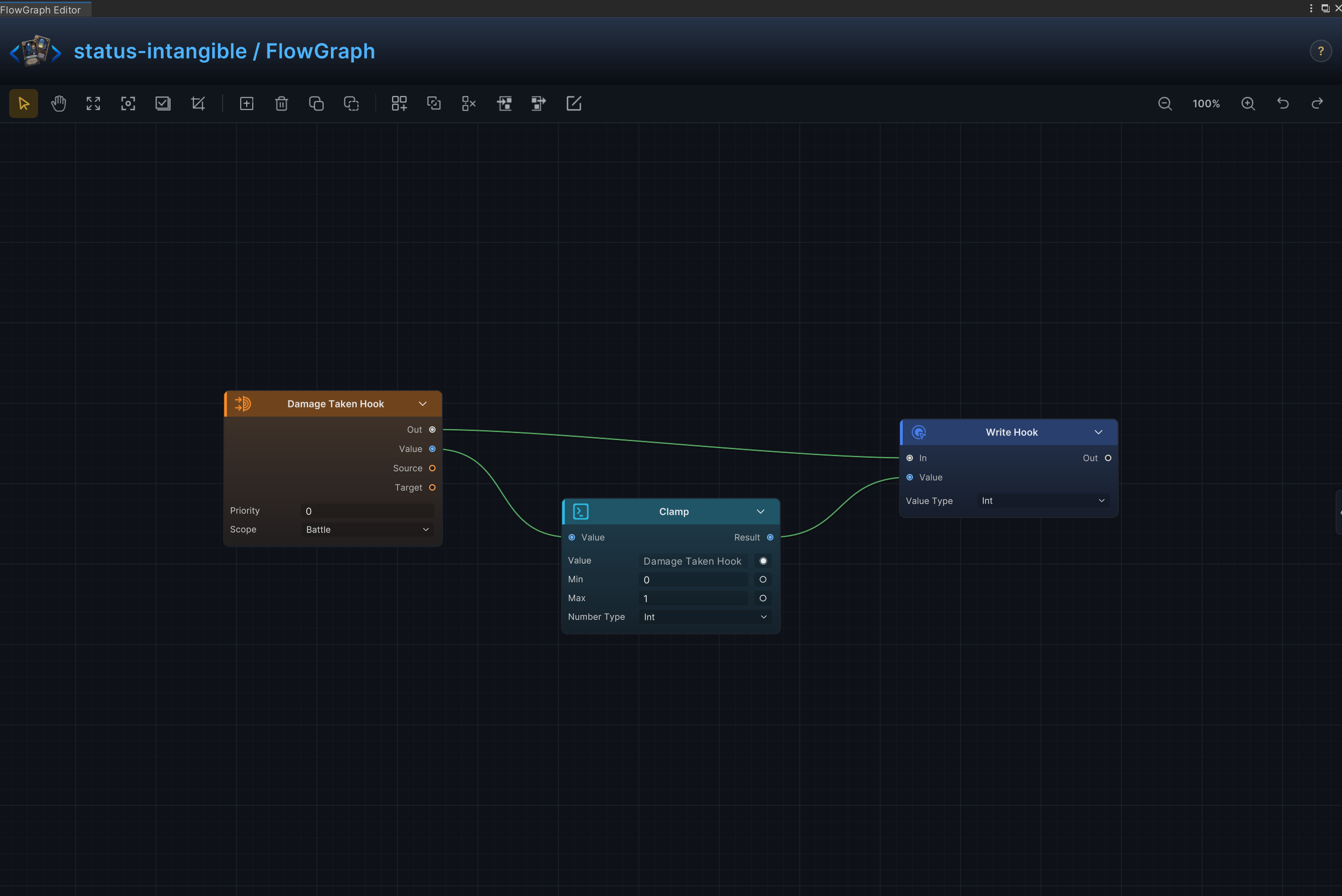Click the add node plus icon
The width and height of the screenshot is (1342, 896).
coord(246,103)
